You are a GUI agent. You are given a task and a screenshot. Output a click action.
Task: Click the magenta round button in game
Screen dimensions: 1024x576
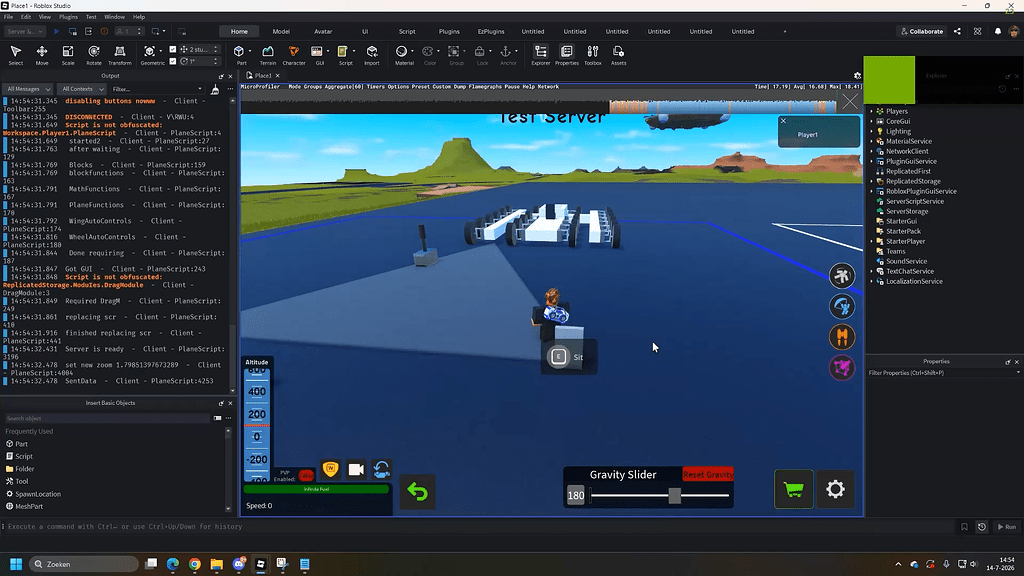pyautogui.click(x=842, y=368)
